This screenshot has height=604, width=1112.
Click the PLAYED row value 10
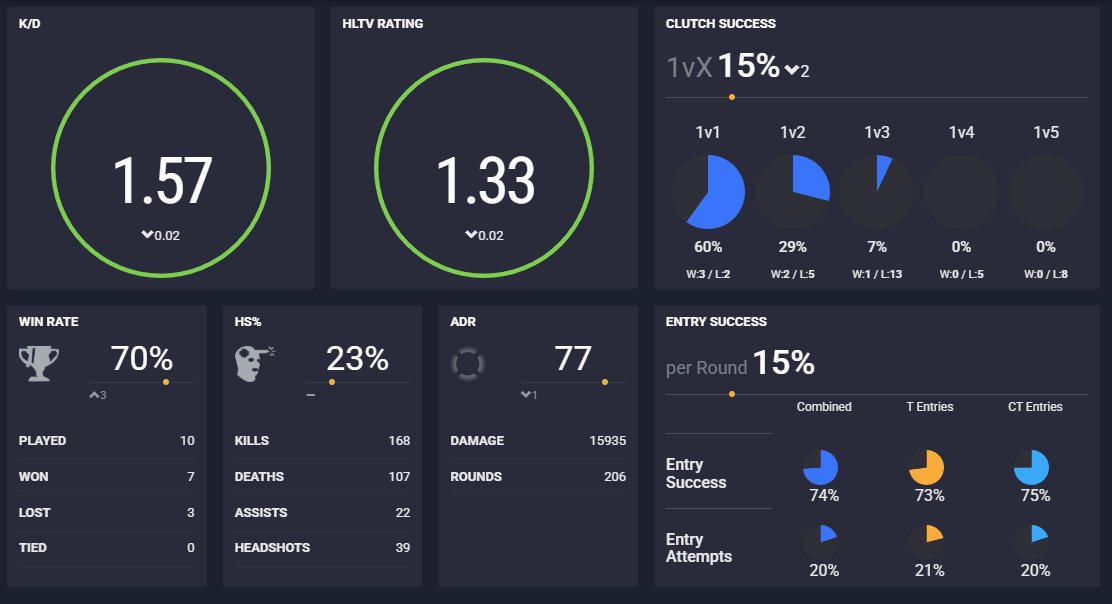click(187, 440)
